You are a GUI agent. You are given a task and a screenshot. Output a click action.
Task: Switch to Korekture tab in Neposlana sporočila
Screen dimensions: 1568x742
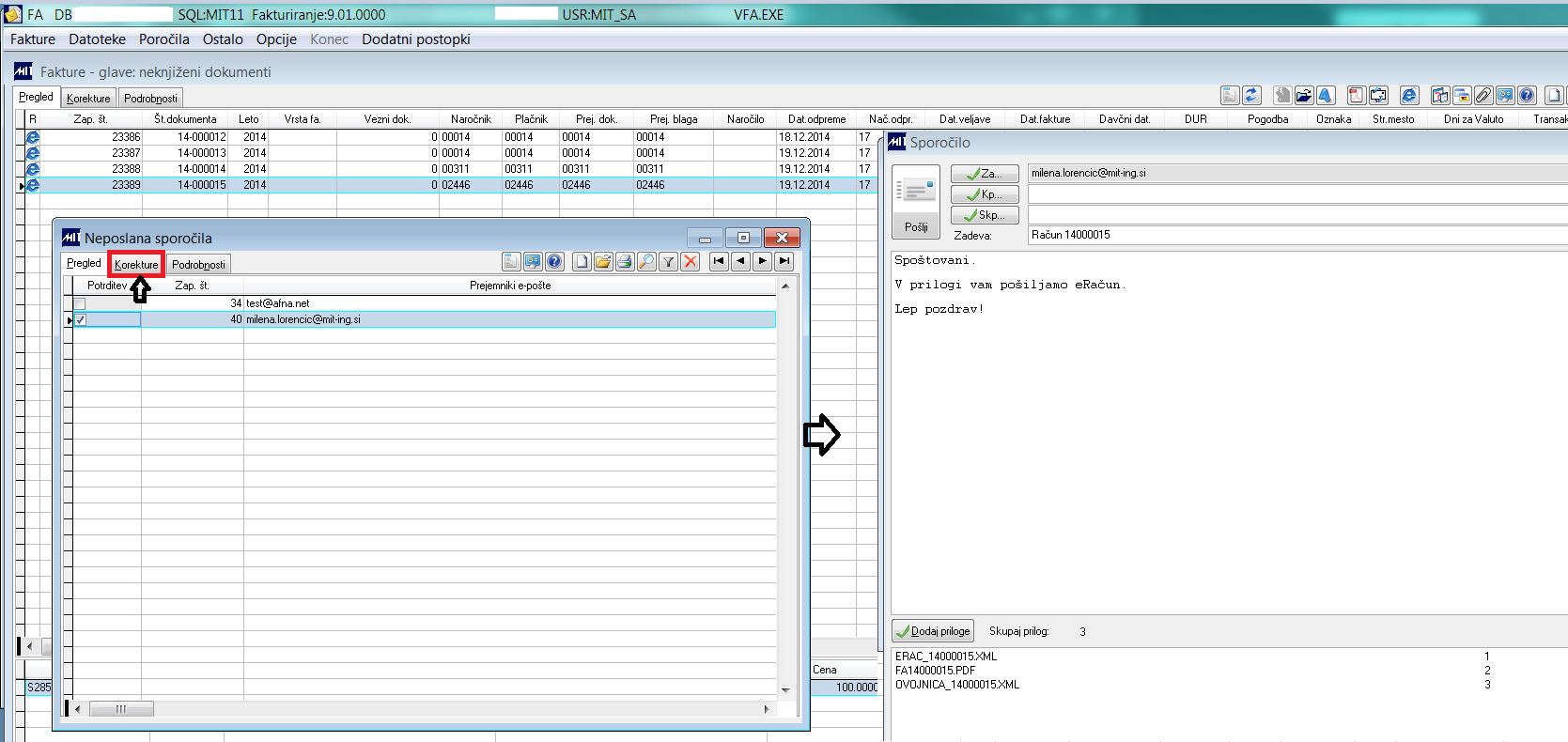pyautogui.click(x=136, y=265)
